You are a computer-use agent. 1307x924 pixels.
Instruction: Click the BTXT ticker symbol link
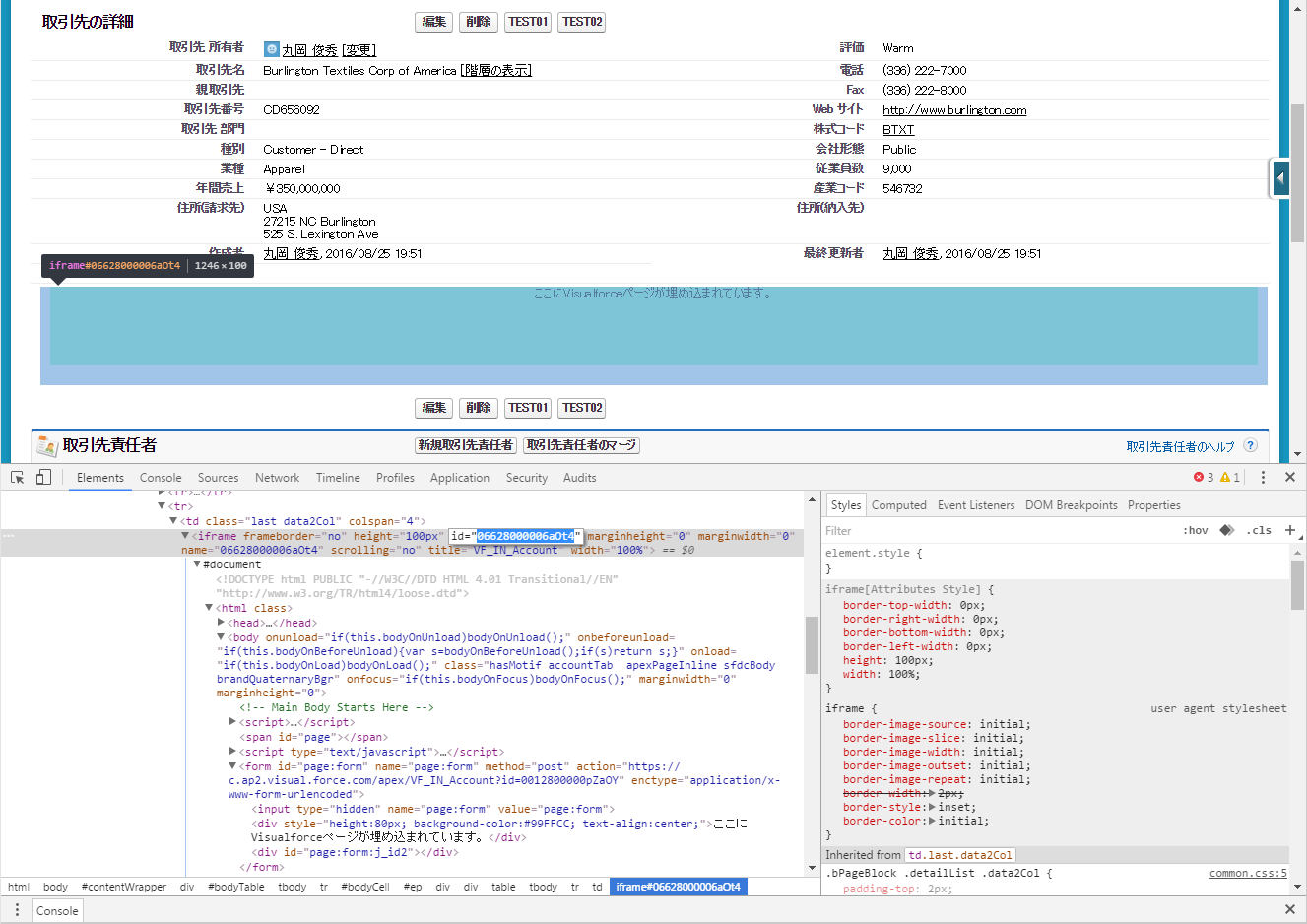(898, 130)
